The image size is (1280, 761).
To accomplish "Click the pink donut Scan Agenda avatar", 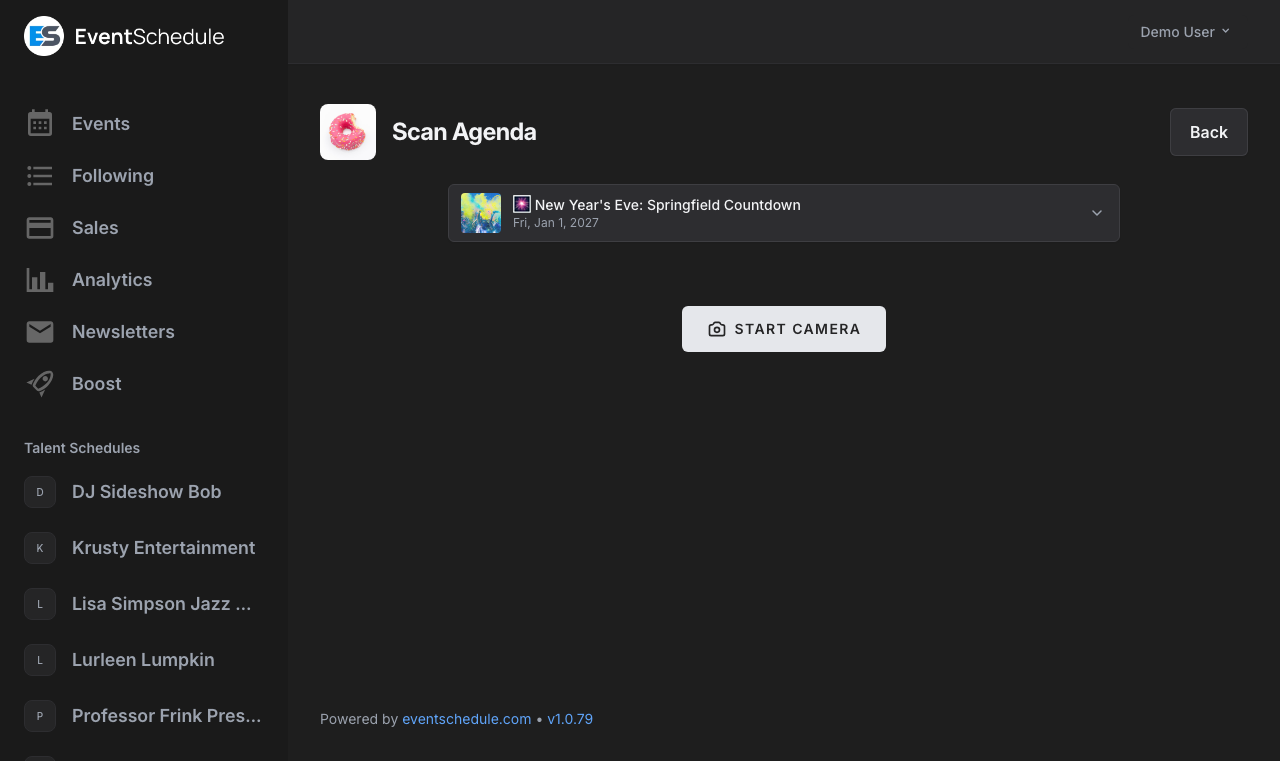I will [x=347, y=131].
